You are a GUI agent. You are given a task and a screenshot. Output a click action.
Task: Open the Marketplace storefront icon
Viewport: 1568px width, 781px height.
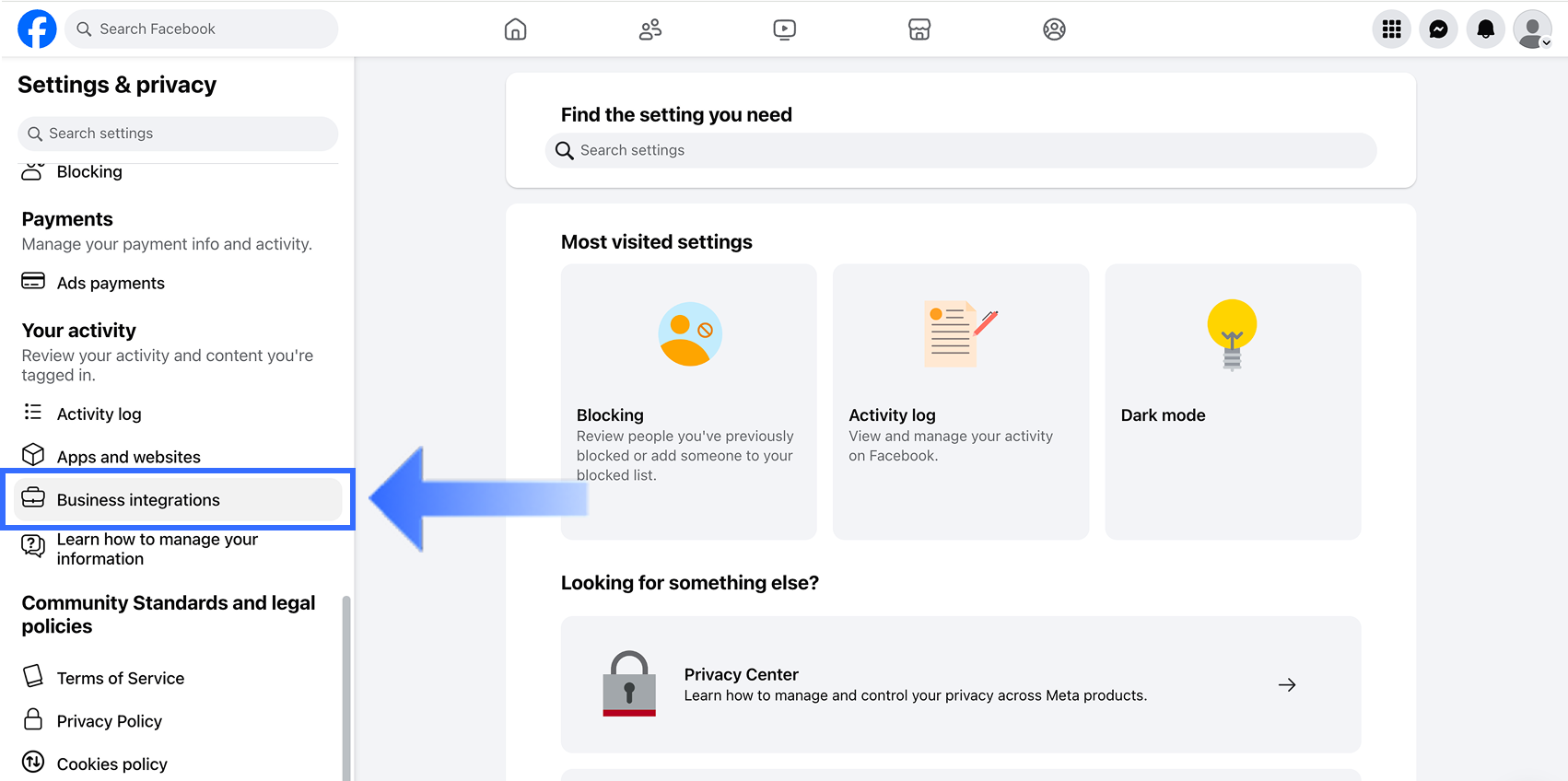919,29
